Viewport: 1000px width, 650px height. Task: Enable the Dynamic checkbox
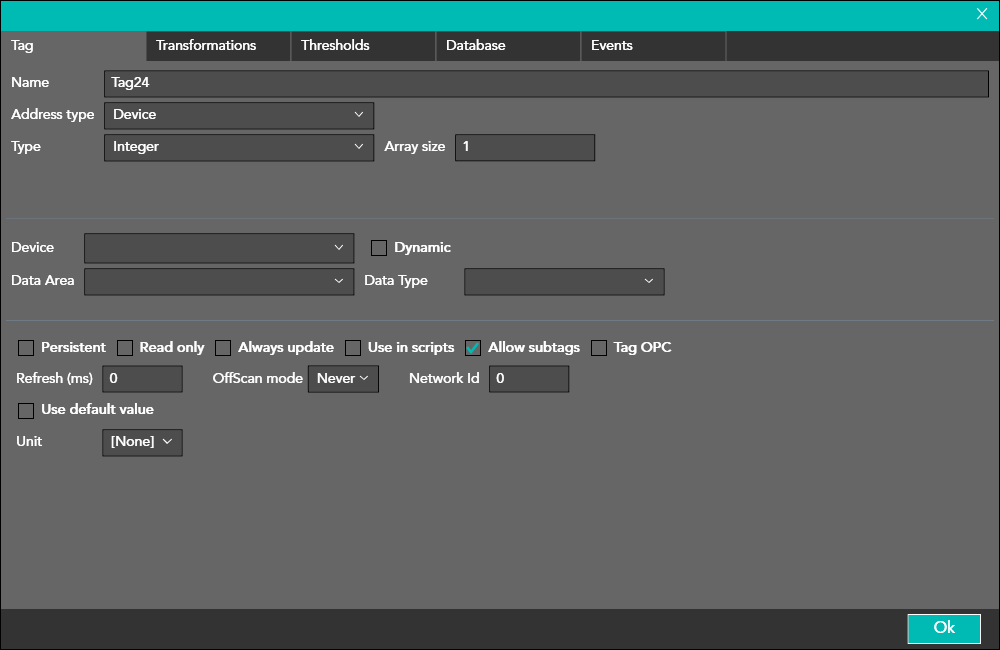(x=379, y=248)
